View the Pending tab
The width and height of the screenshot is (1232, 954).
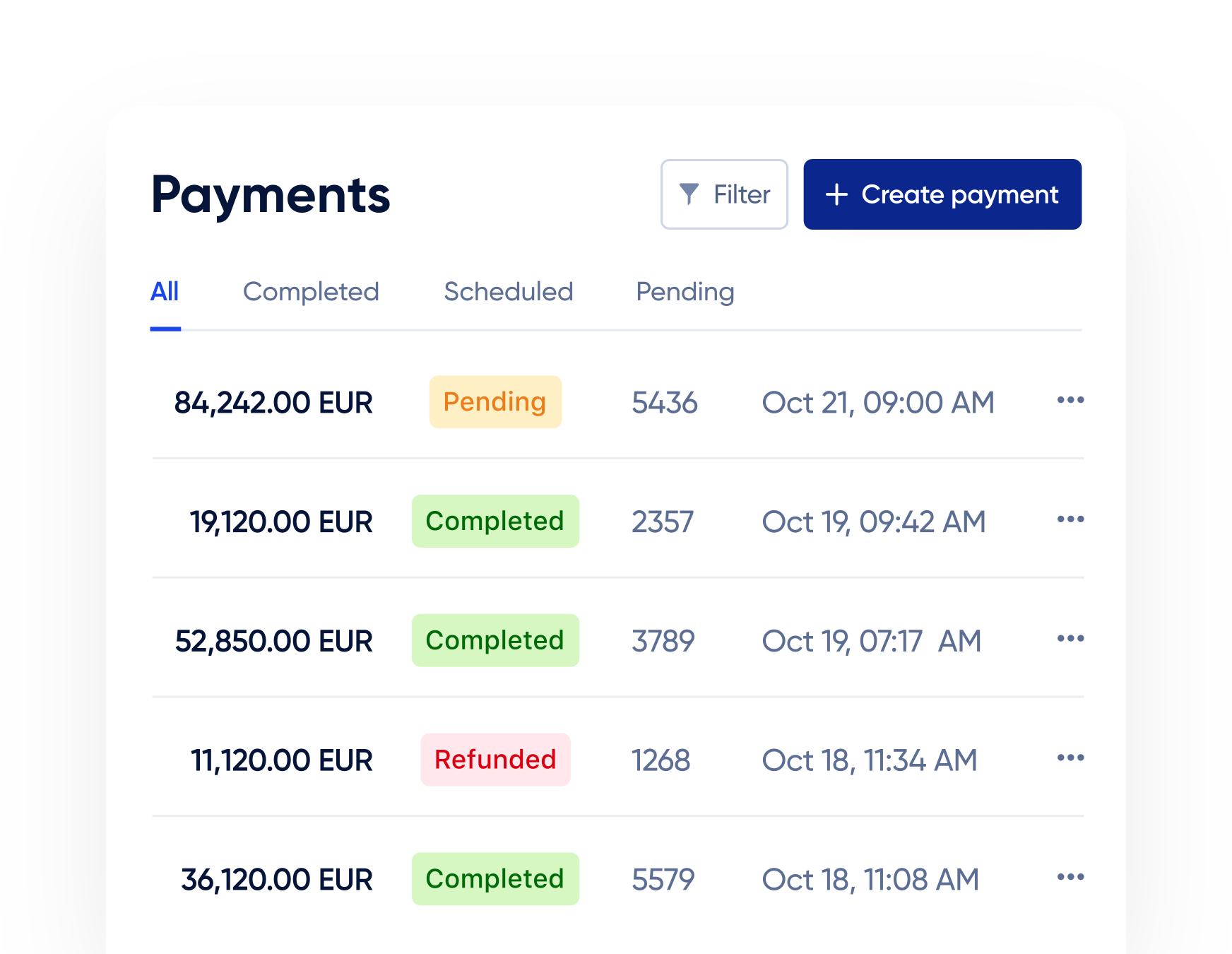point(685,291)
